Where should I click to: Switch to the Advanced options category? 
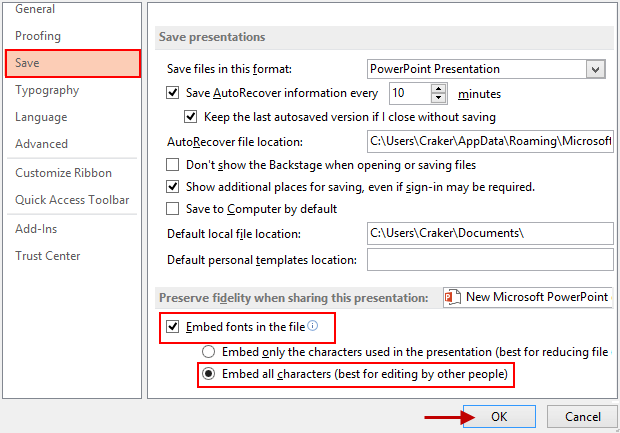click(42, 144)
